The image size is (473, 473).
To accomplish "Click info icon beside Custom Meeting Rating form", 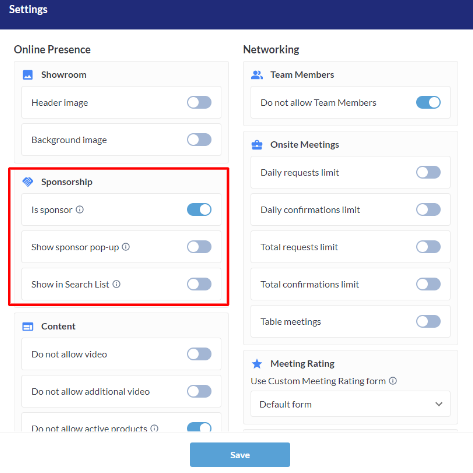I will pyautogui.click(x=393, y=381).
